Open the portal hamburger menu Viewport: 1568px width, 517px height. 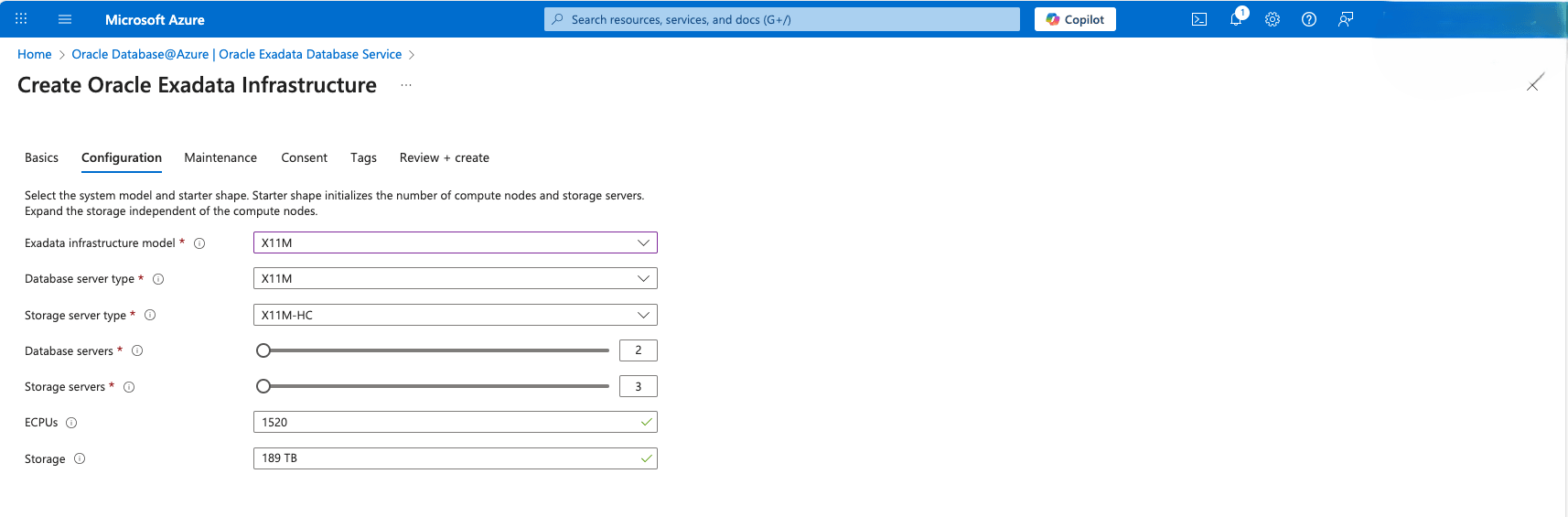click(x=64, y=18)
